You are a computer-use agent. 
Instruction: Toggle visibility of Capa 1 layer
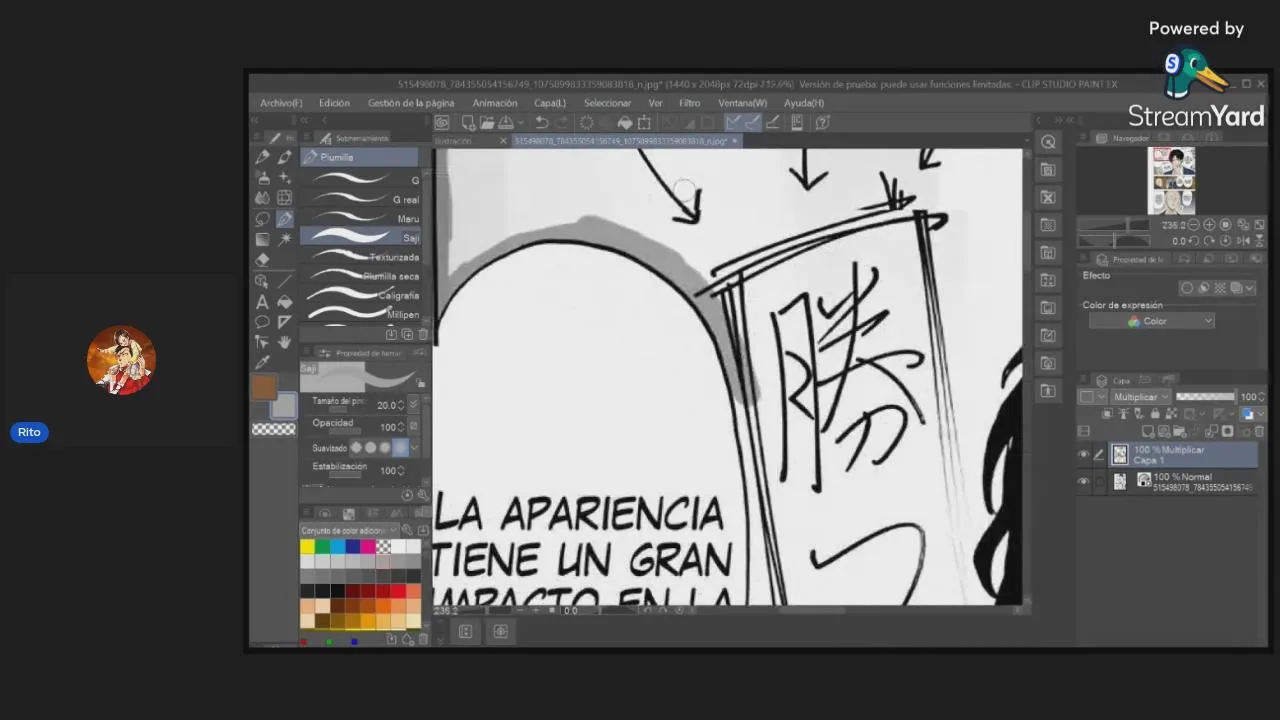(x=1084, y=454)
